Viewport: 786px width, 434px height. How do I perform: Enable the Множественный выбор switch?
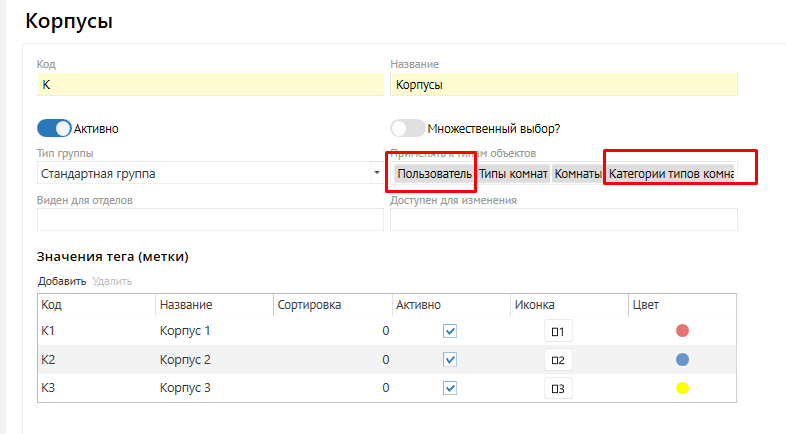pos(407,128)
